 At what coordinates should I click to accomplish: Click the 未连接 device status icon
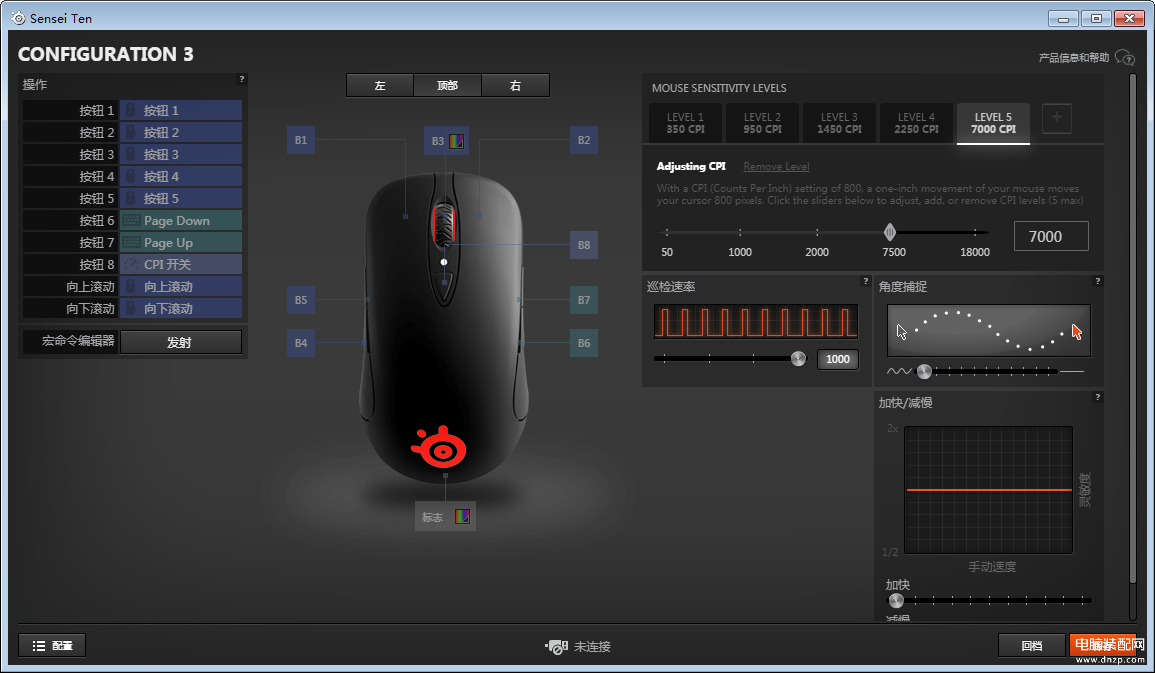coord(556,646)
